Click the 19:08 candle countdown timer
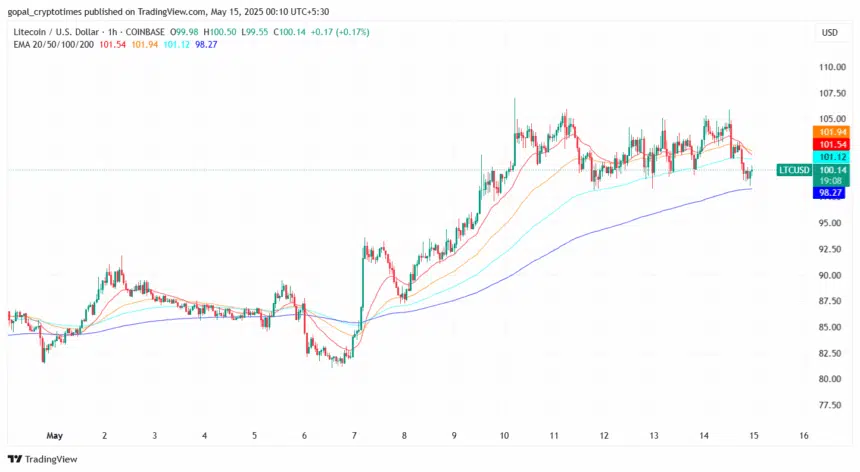 click(x=831, y=181)
